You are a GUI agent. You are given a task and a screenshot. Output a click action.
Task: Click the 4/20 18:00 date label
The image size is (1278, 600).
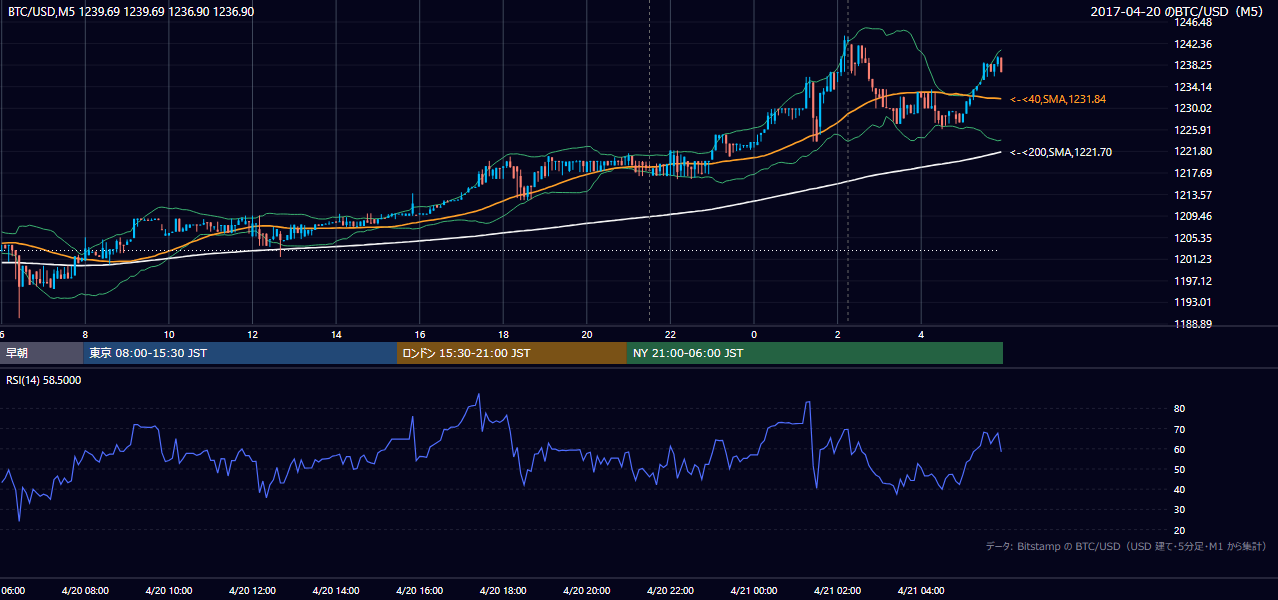503,590
